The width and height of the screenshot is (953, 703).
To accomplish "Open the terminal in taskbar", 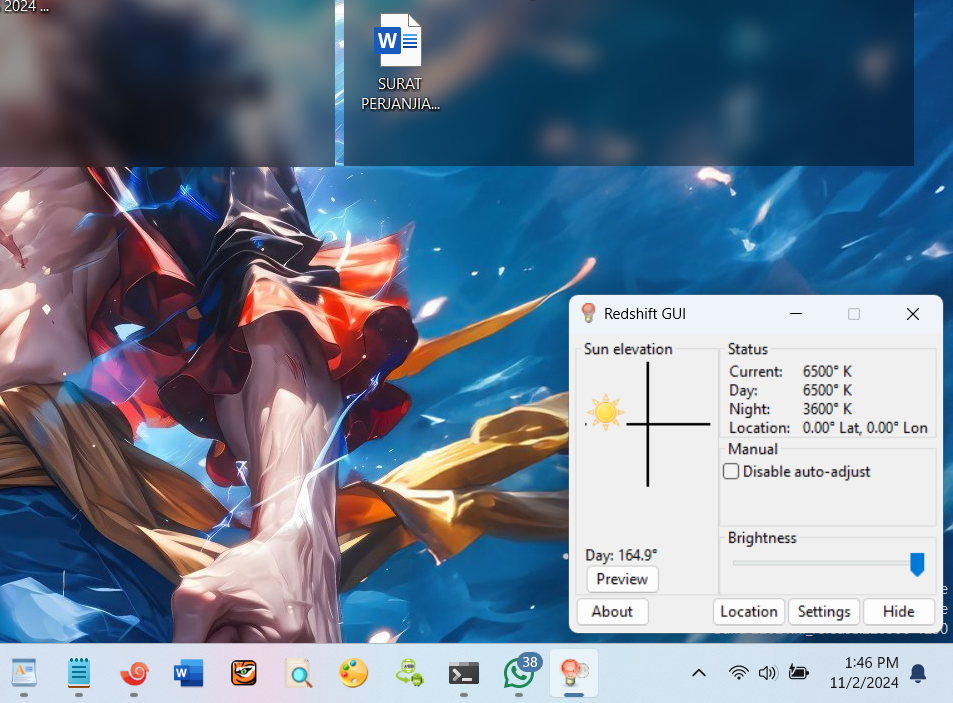I will tap(464, 673).
